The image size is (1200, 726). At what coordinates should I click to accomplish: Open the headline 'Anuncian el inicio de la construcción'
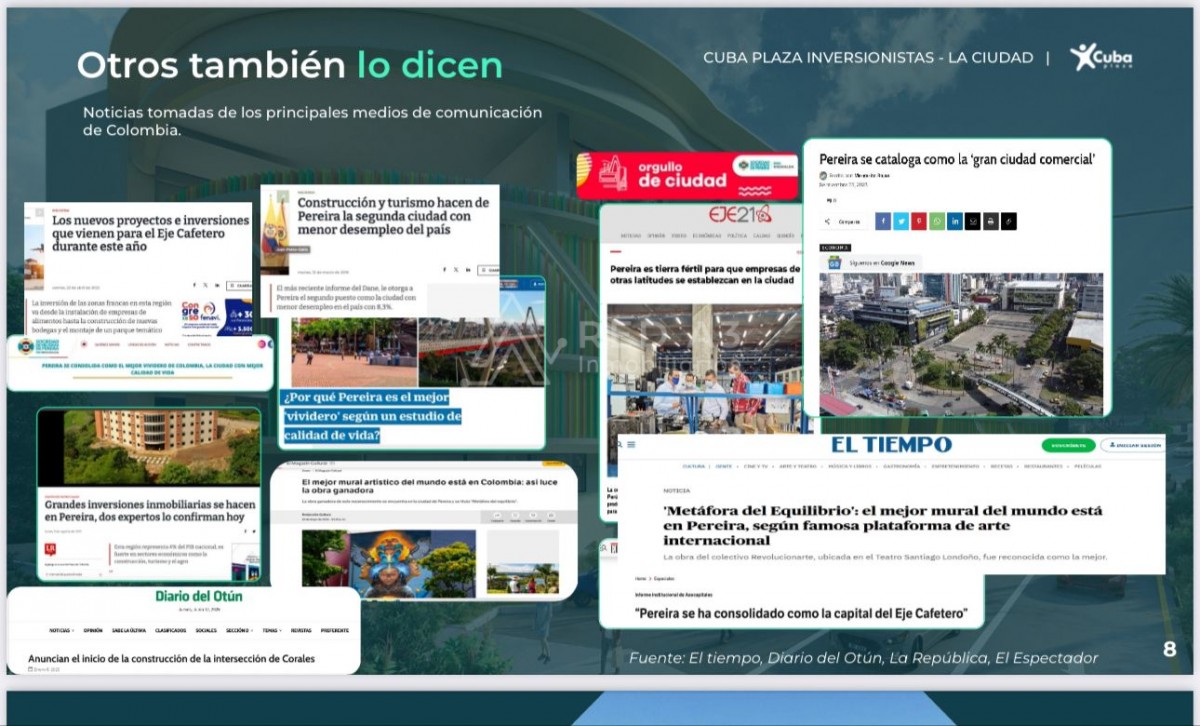click(x=171, y=659)
